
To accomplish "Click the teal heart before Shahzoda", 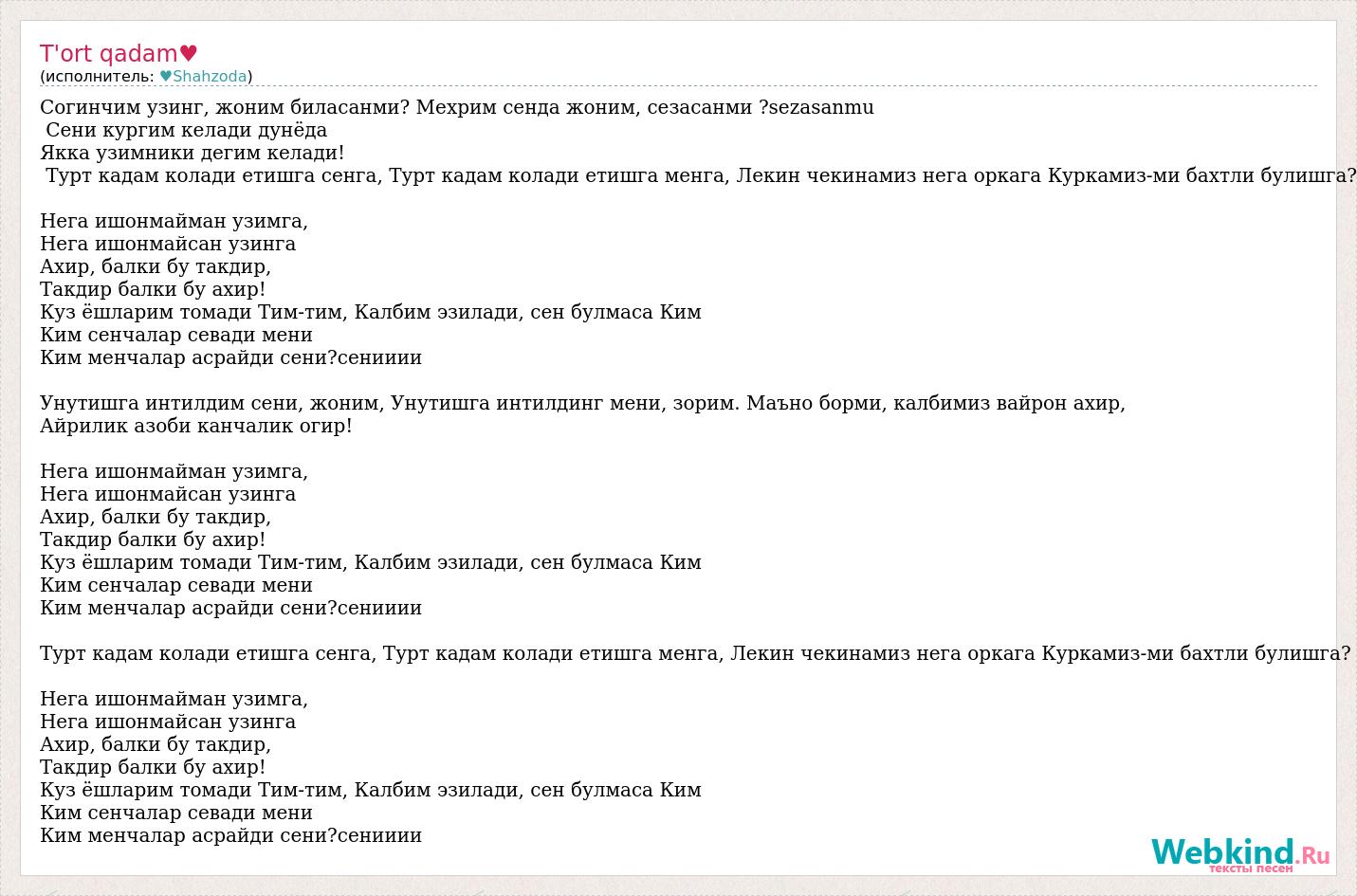I will [166, 77].
